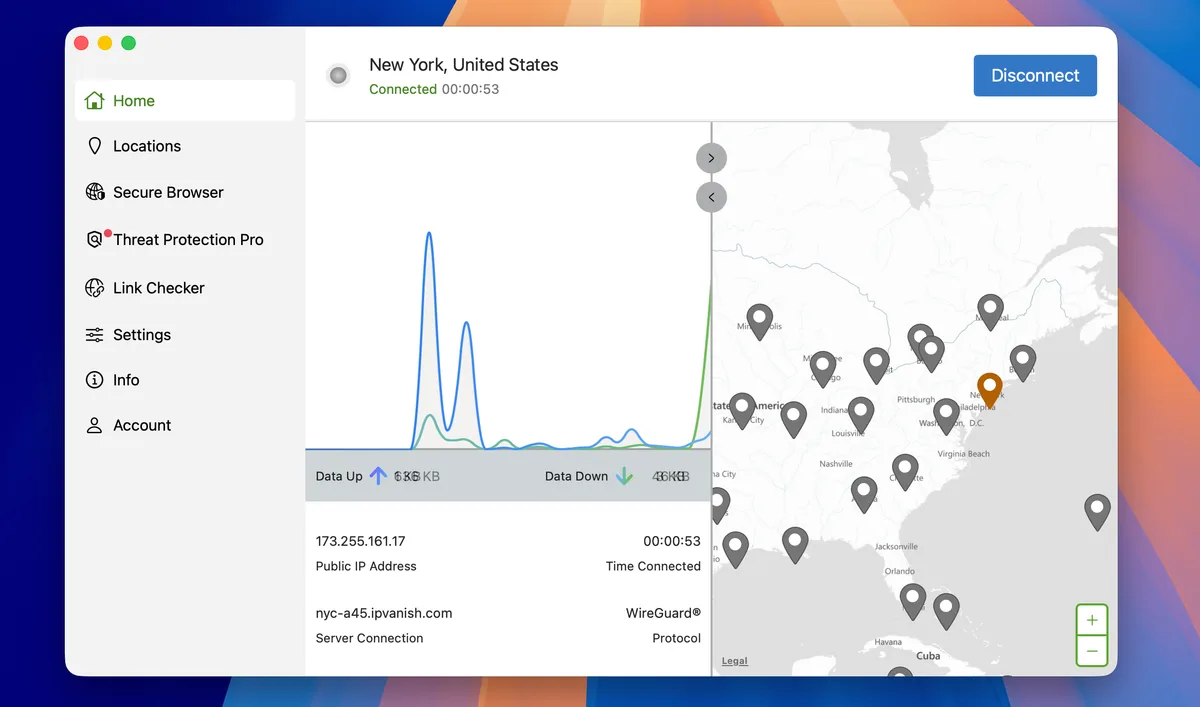Select the Kansas City map pin
1200x707 pixels.
tap(742, 409)
